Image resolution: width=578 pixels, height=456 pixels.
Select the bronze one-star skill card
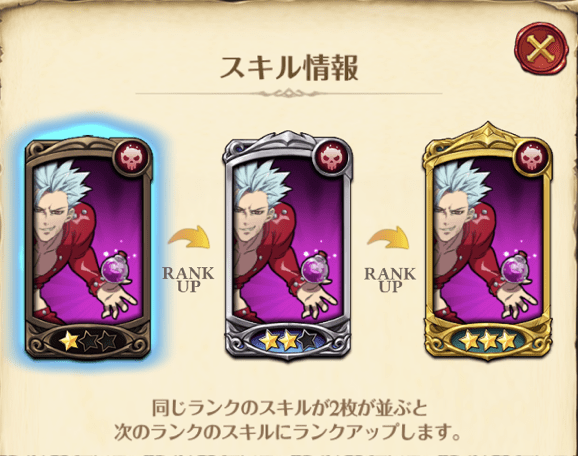88,249
